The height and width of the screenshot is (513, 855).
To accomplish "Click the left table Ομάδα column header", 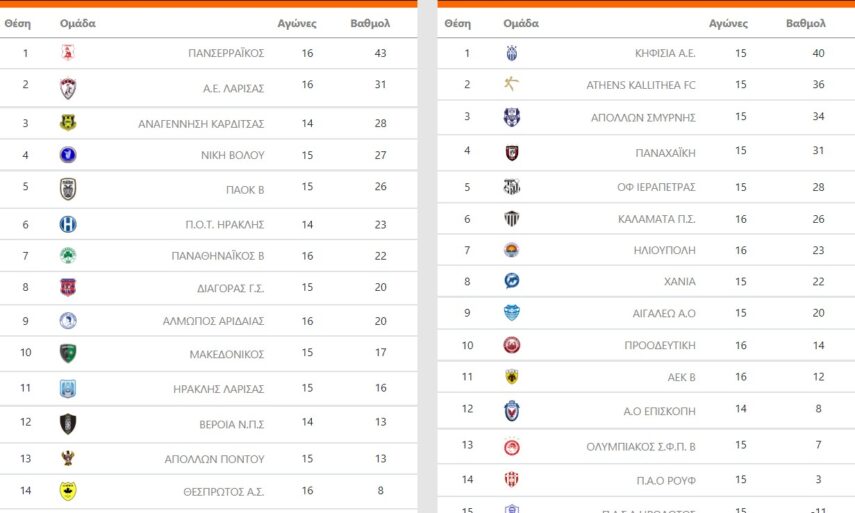I will point(78,23).
